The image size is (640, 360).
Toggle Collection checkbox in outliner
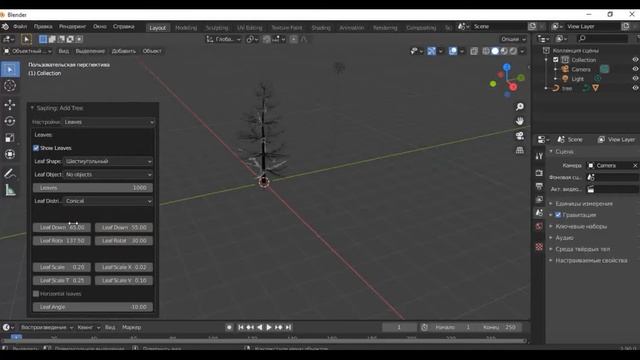pos(556,60)
